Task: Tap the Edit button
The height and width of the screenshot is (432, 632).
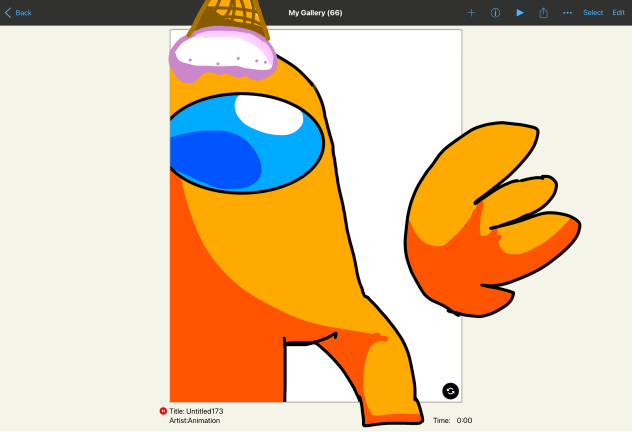Action: pos(618,13)
